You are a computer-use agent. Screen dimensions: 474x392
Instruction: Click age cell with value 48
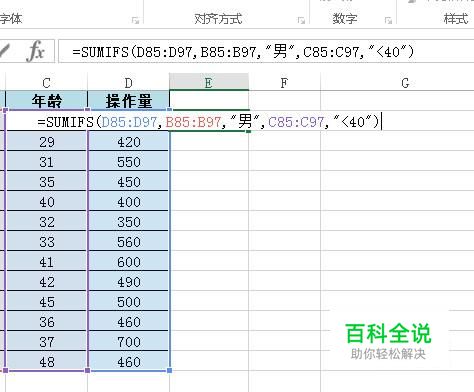pyautogui.click(x=47, y=362)
